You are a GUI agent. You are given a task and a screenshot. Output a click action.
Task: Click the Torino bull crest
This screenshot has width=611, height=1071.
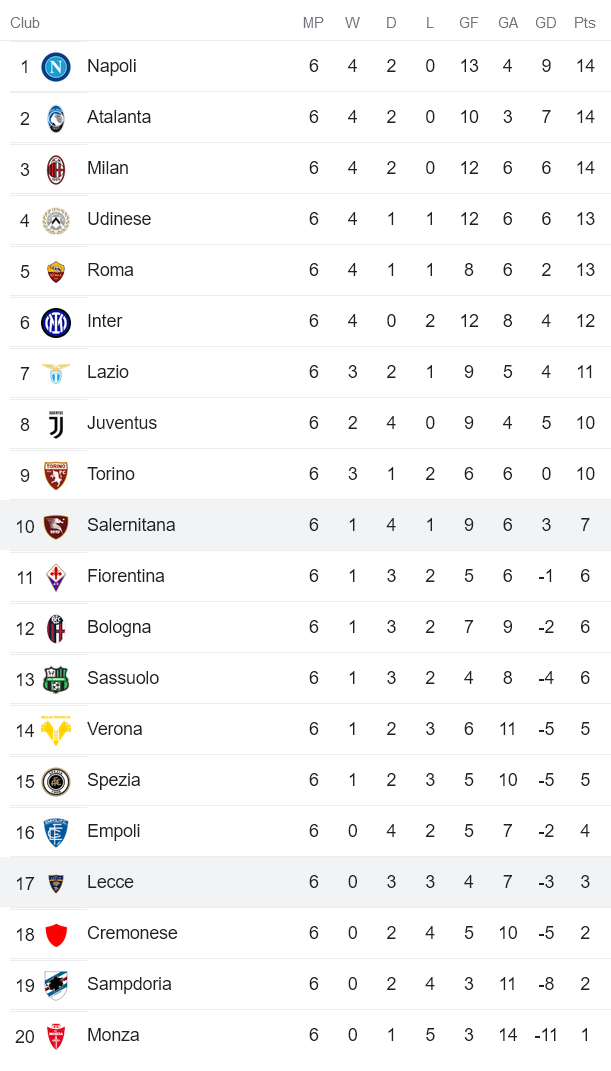point(56,475)
